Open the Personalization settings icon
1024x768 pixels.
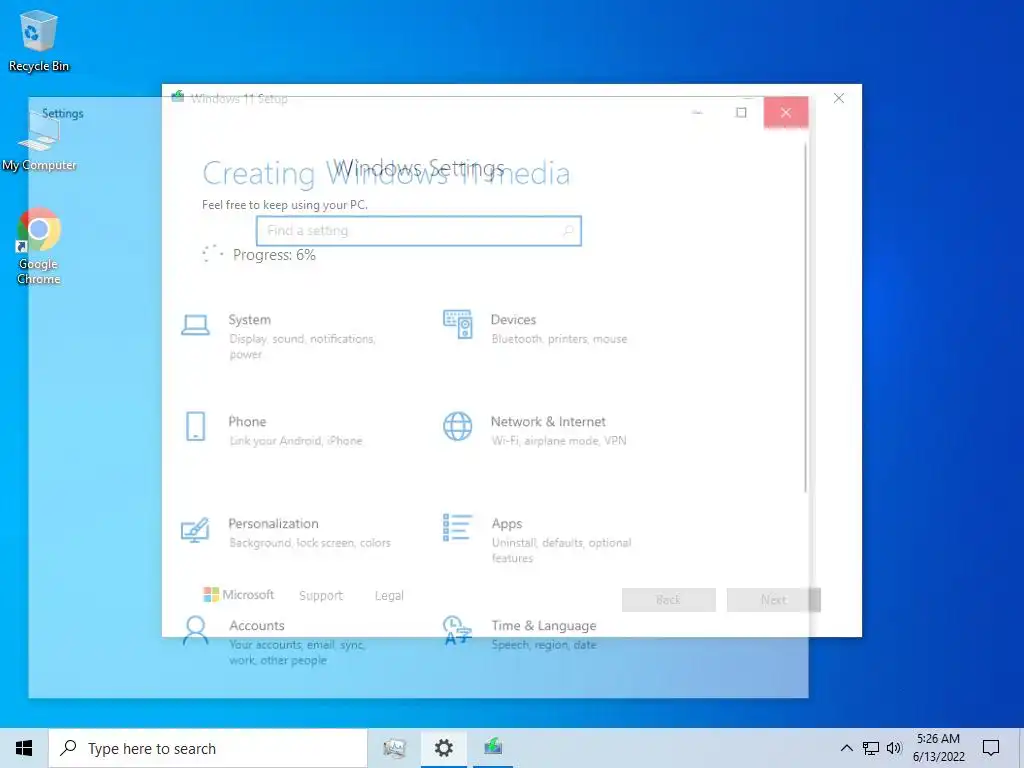pyautogui.click(x=195, y=530)
